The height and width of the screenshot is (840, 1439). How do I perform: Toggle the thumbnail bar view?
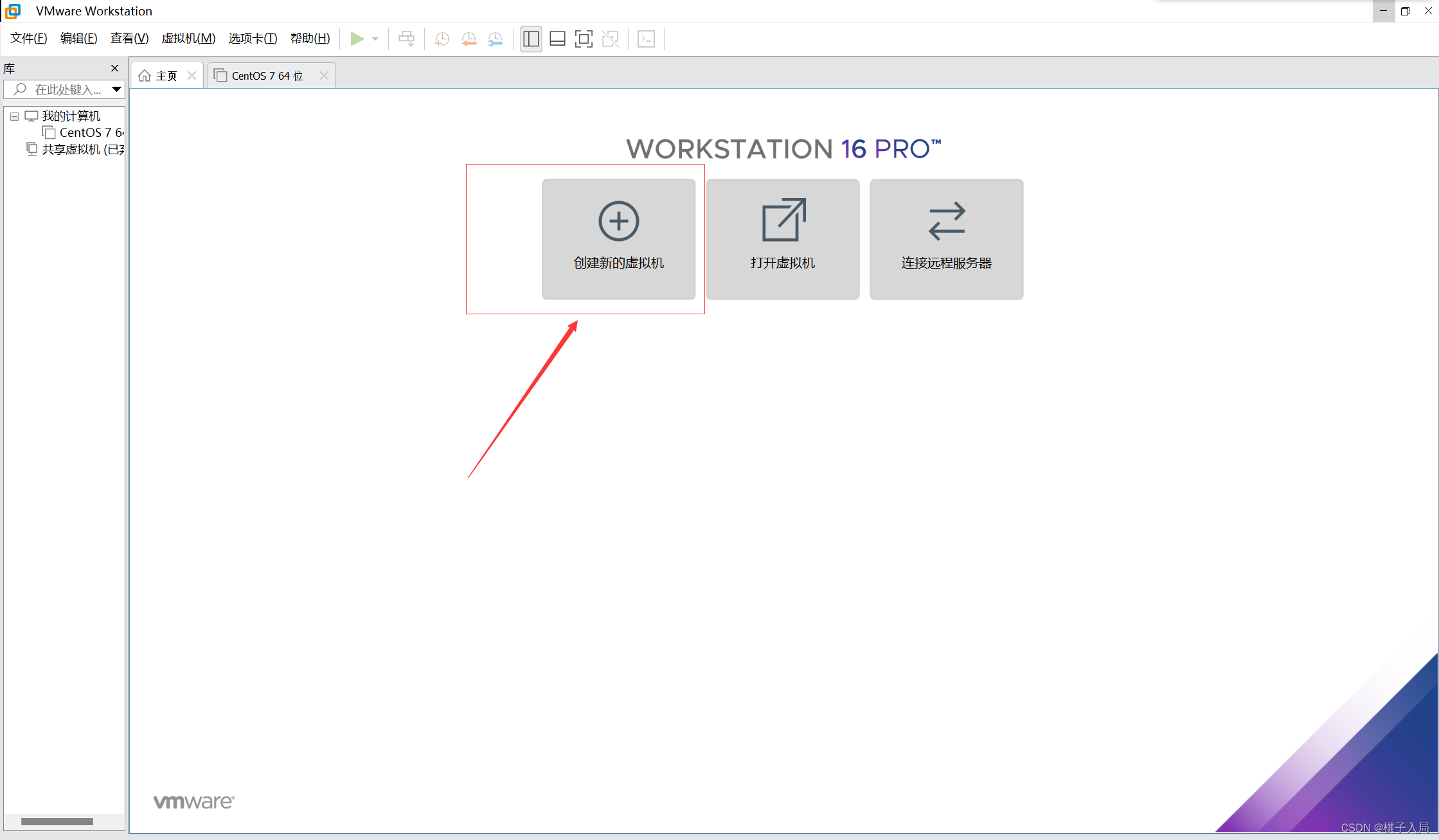[x=557, y=39]
